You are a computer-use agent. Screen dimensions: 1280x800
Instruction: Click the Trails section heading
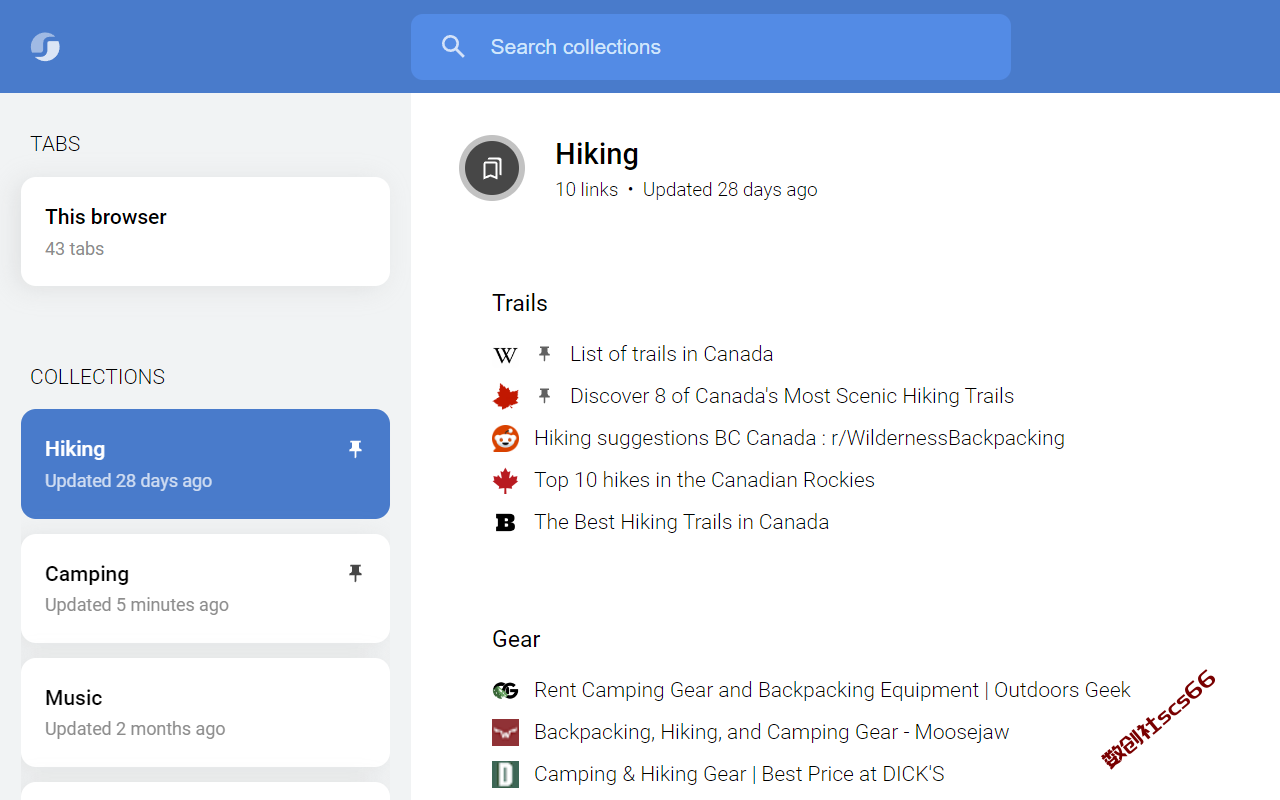click(x=520, y=303)
